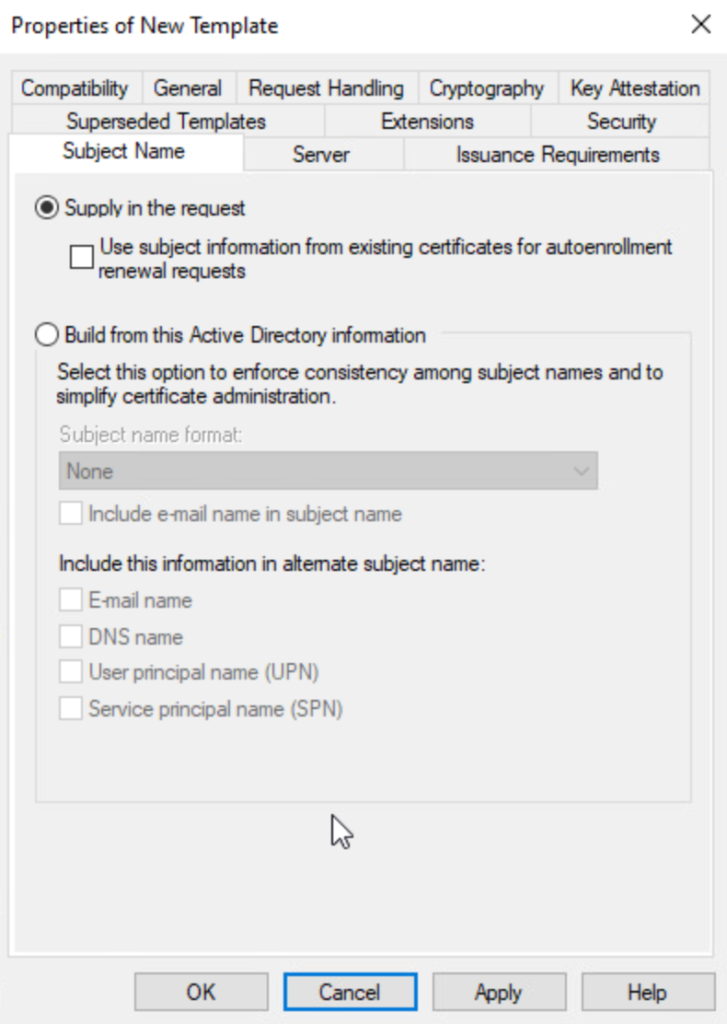Screen dimensions: 727x1024
Task: Switch to Issuance Requirements tab
Action: click(x=557, y=155)
